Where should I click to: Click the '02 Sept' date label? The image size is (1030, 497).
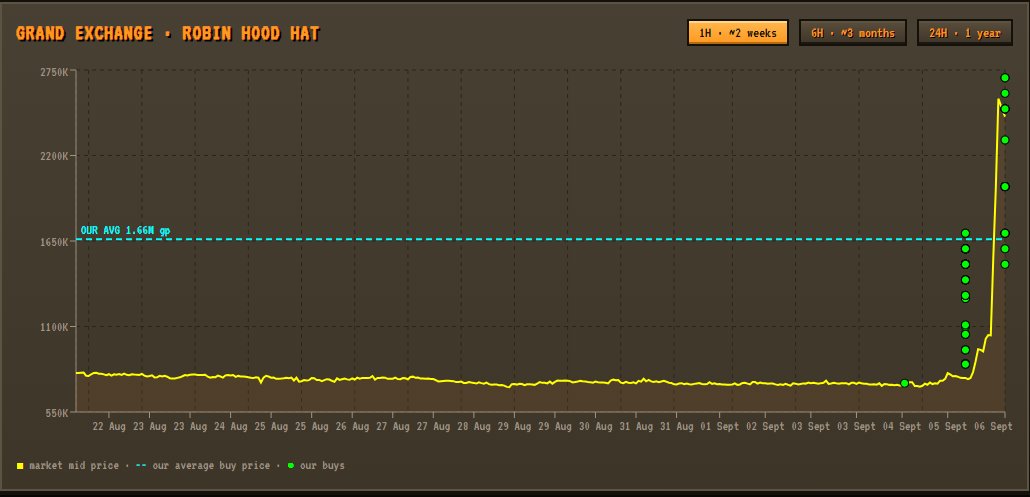click(765, 427)
